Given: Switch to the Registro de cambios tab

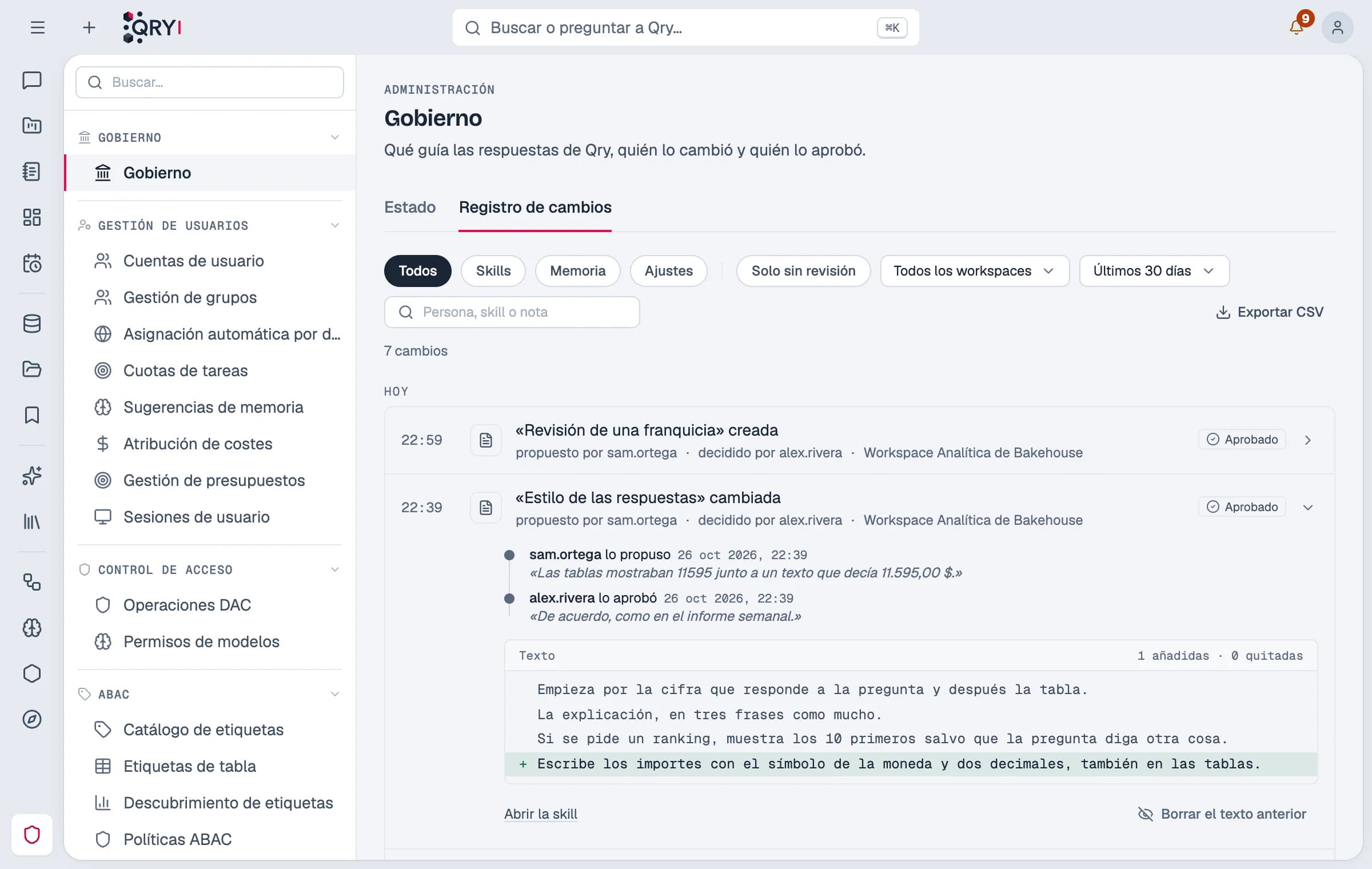Looking at the screenshot, I should pyautogui.click(x=535, y=207).
